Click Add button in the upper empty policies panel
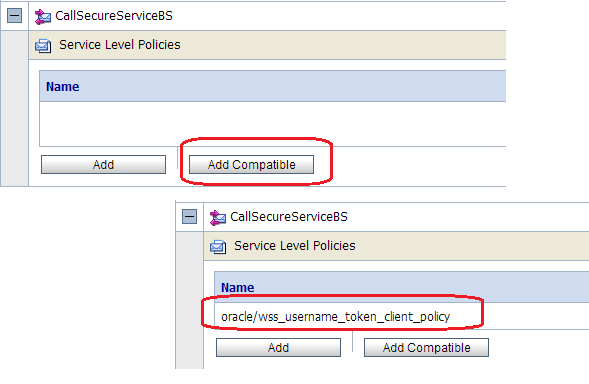Viewport: 589px width, 384px height. pyautogui.click(x=103, y=165)
